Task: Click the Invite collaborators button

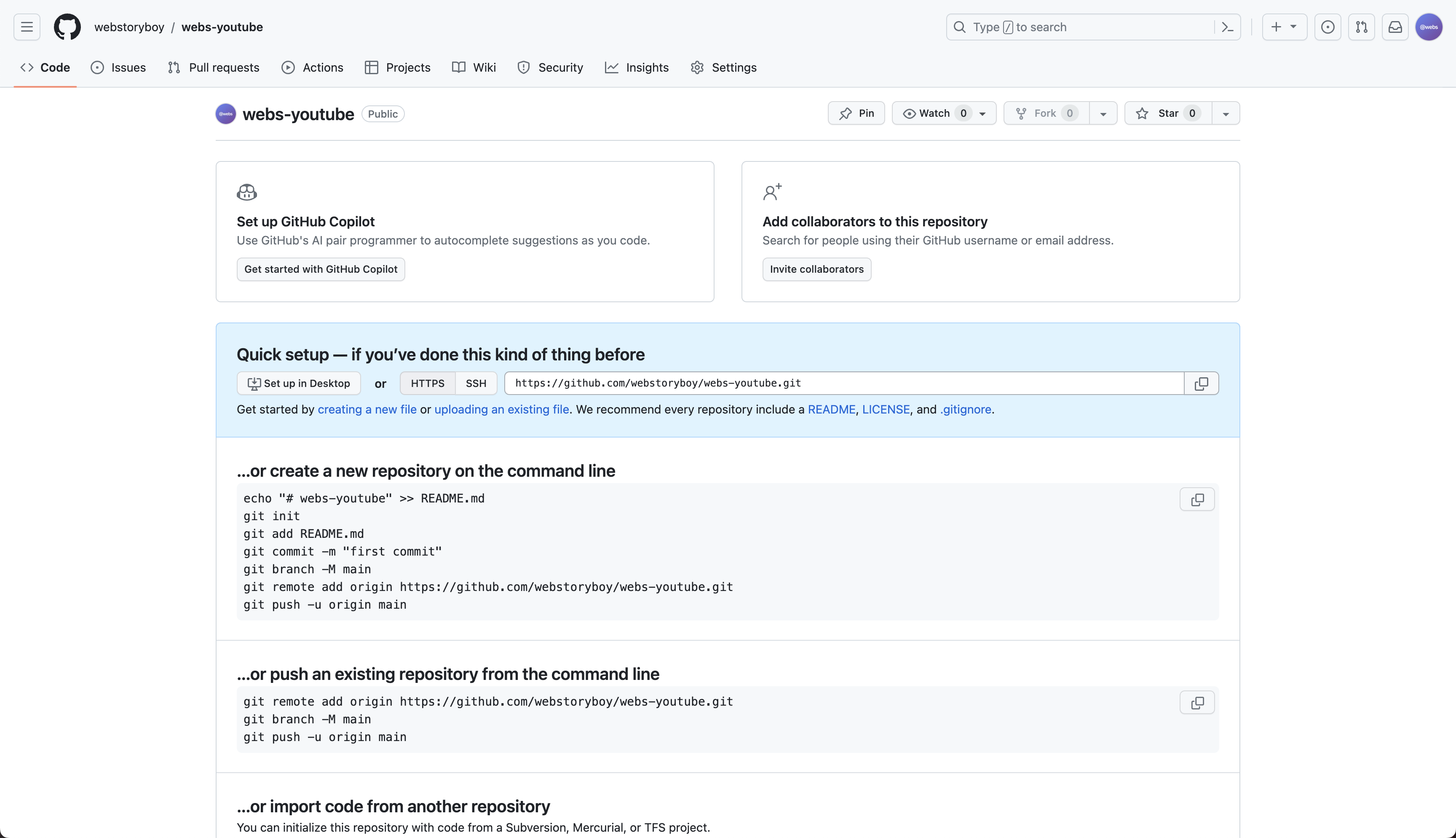Action: coord(816,269)
